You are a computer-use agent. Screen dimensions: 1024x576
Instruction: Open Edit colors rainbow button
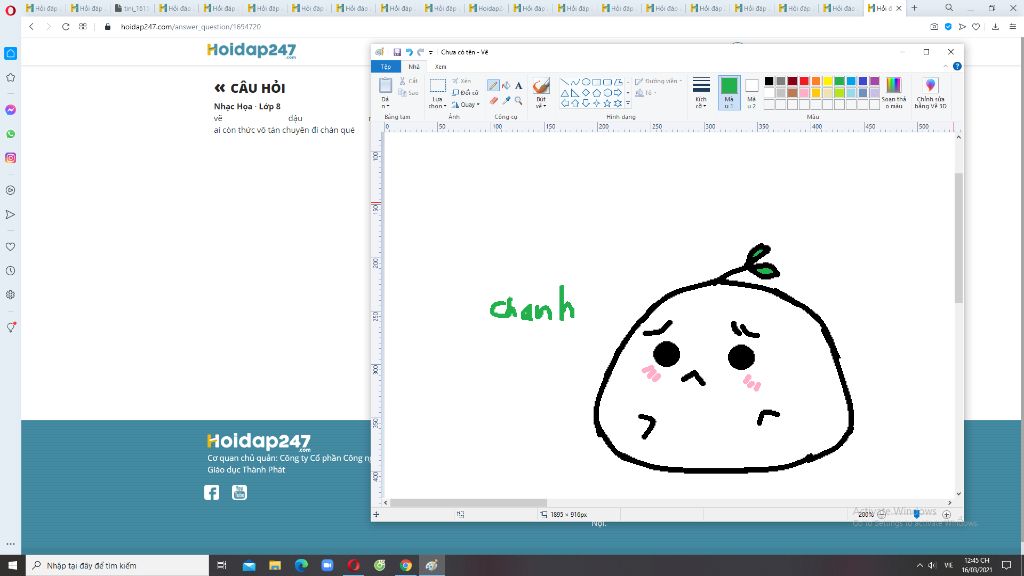pos(893,92)
